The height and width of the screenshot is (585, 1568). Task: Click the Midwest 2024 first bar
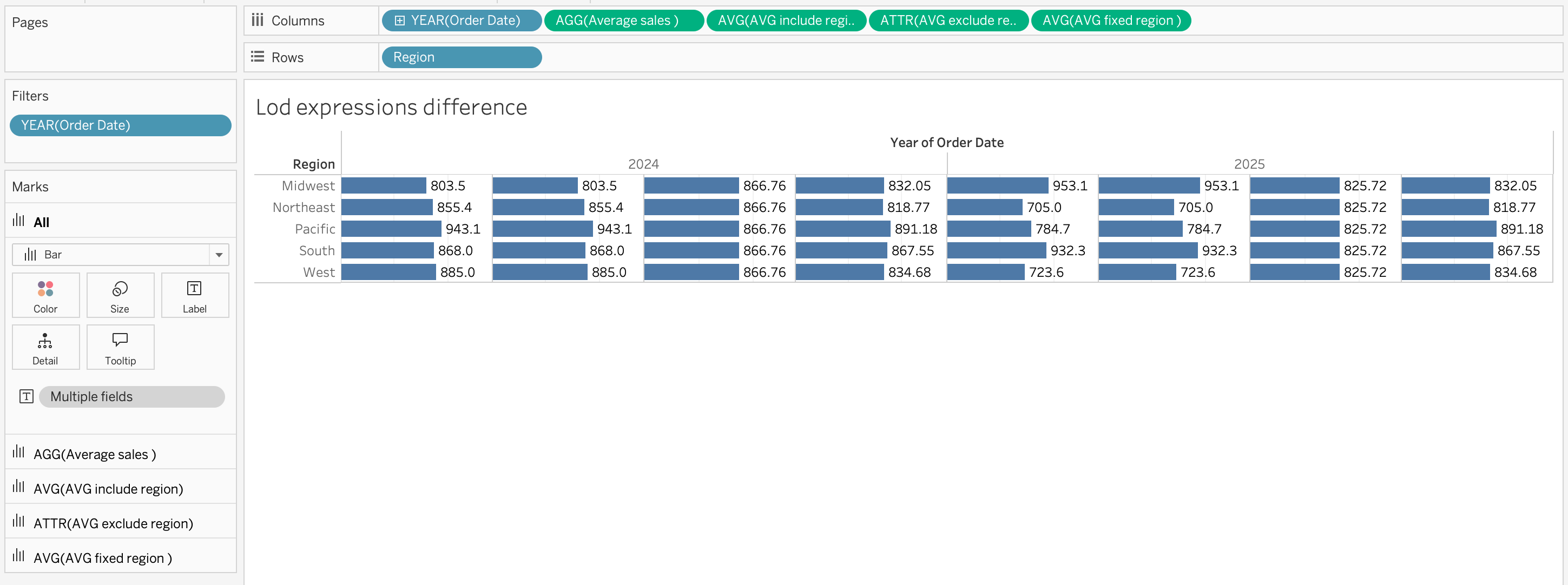tap(383, 185)
